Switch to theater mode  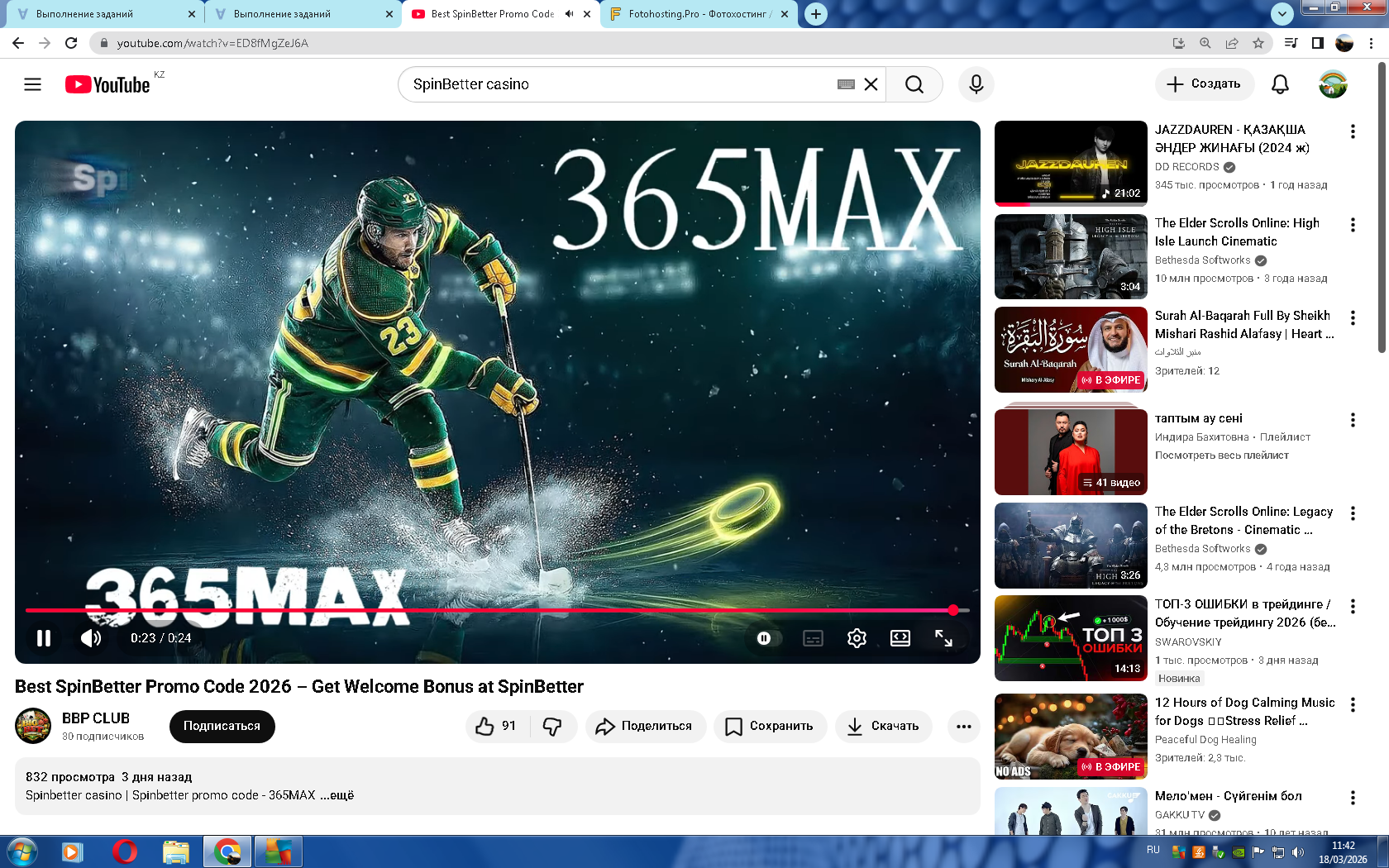coord(900,638)
